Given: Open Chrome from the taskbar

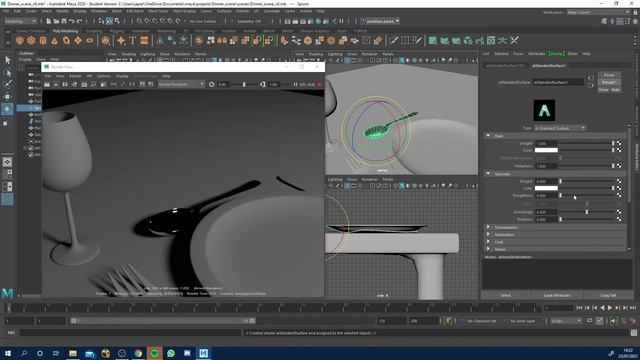Looking at the screenshot, I should tap(138, 353).
